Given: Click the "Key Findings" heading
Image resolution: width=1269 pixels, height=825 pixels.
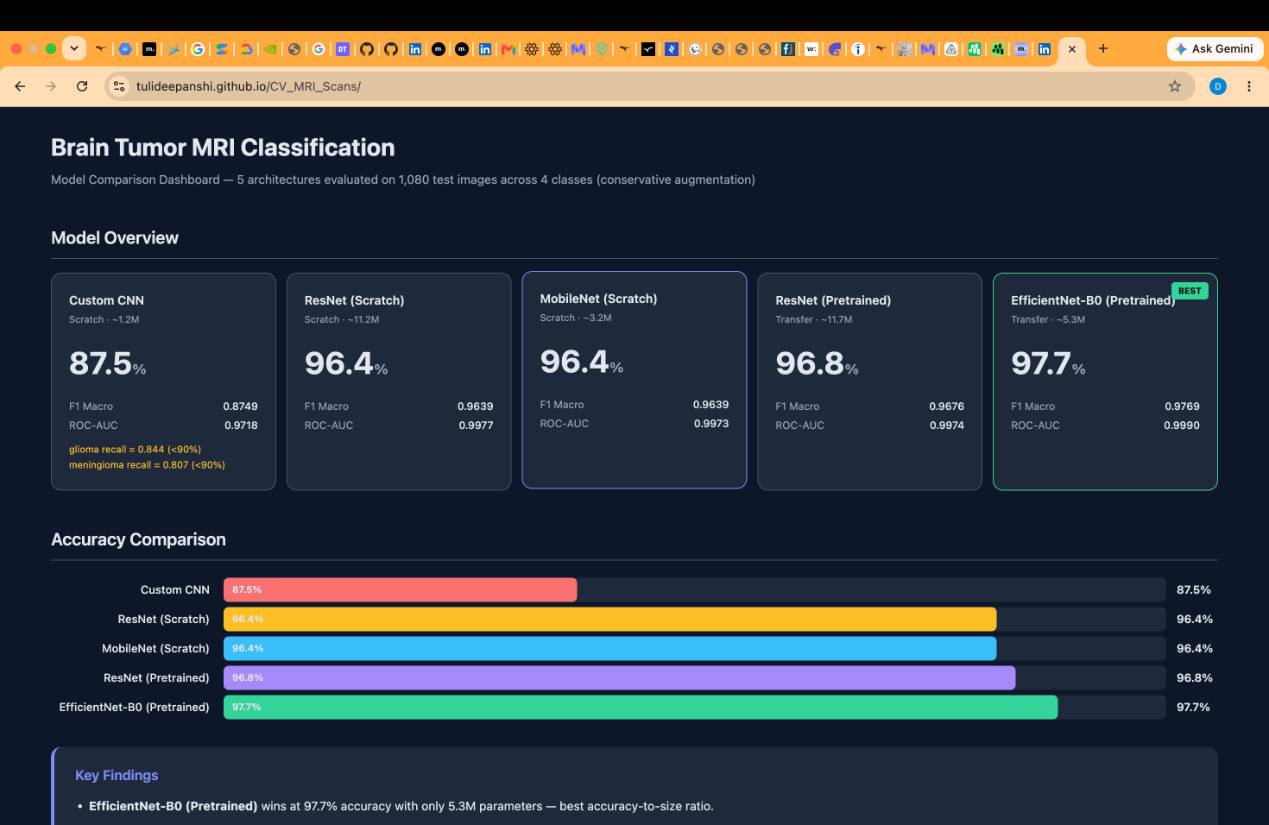Looking at the screenshot, I should coord(117,775).
